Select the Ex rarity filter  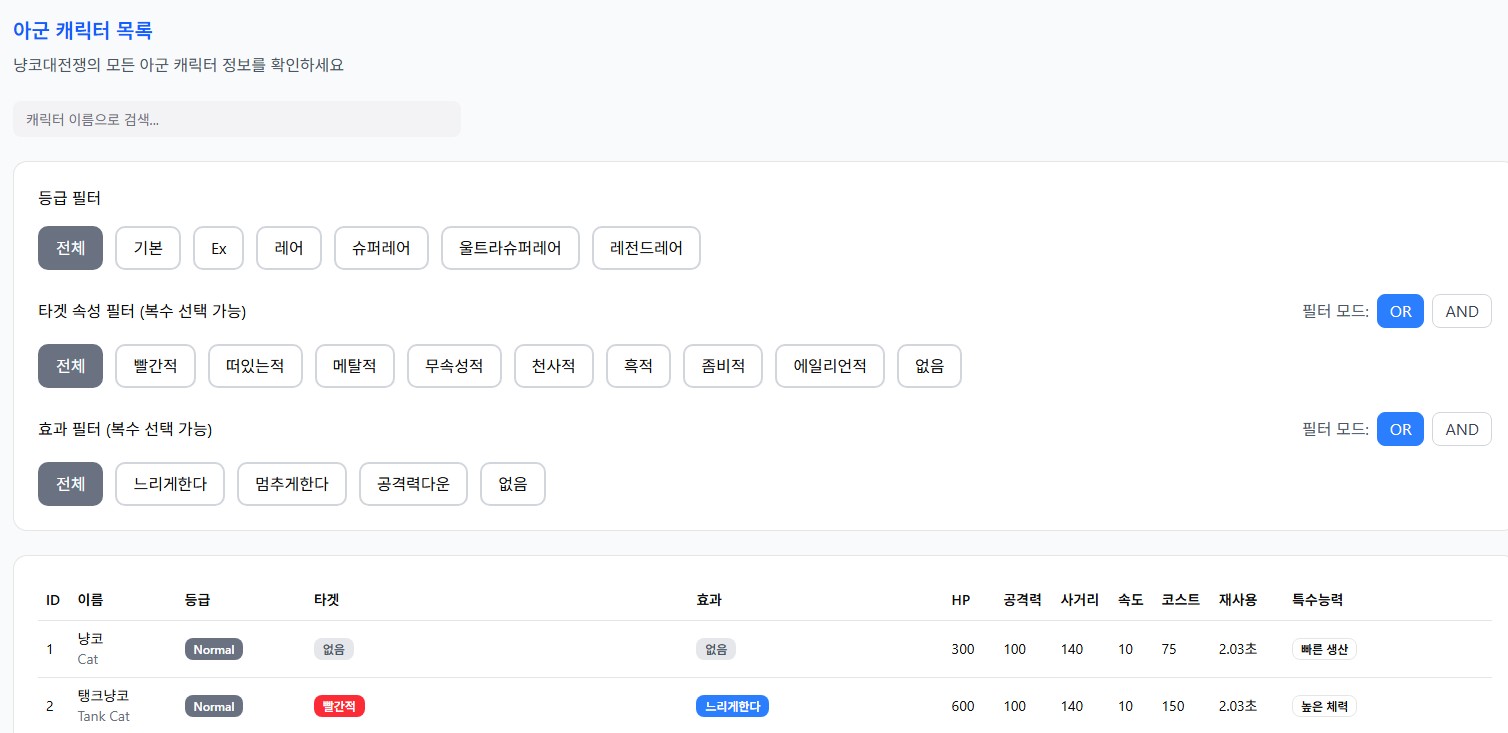(x=218, y=248)
